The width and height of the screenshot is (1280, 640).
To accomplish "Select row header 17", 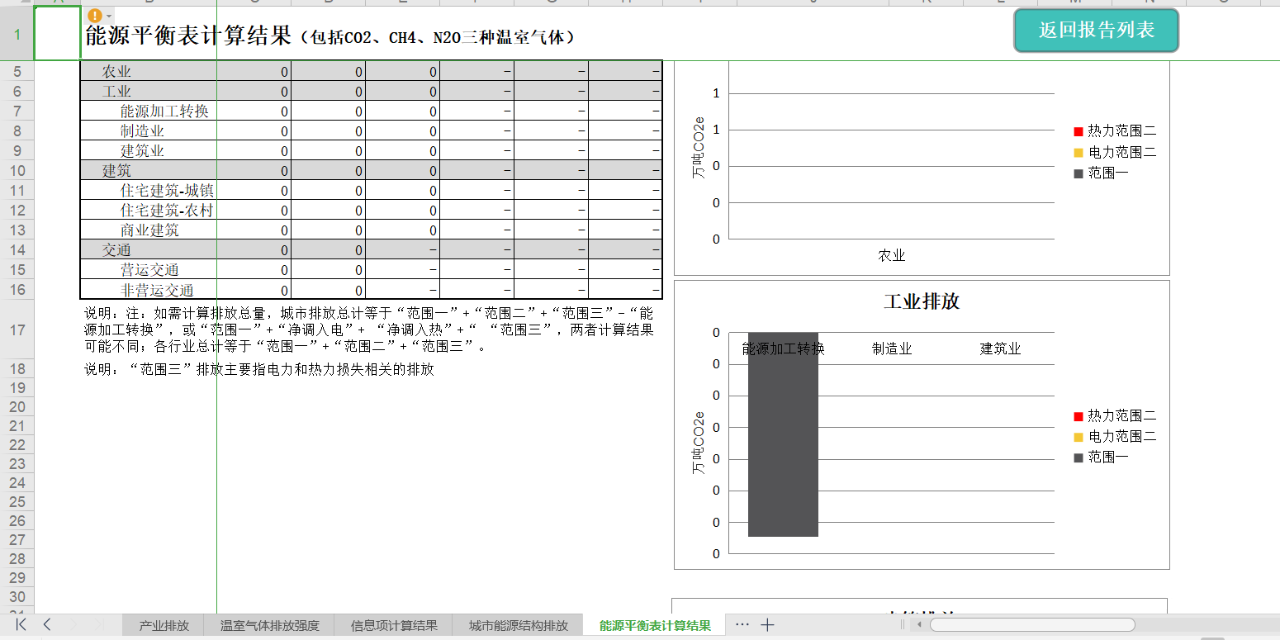I will (x=17, y=330).
